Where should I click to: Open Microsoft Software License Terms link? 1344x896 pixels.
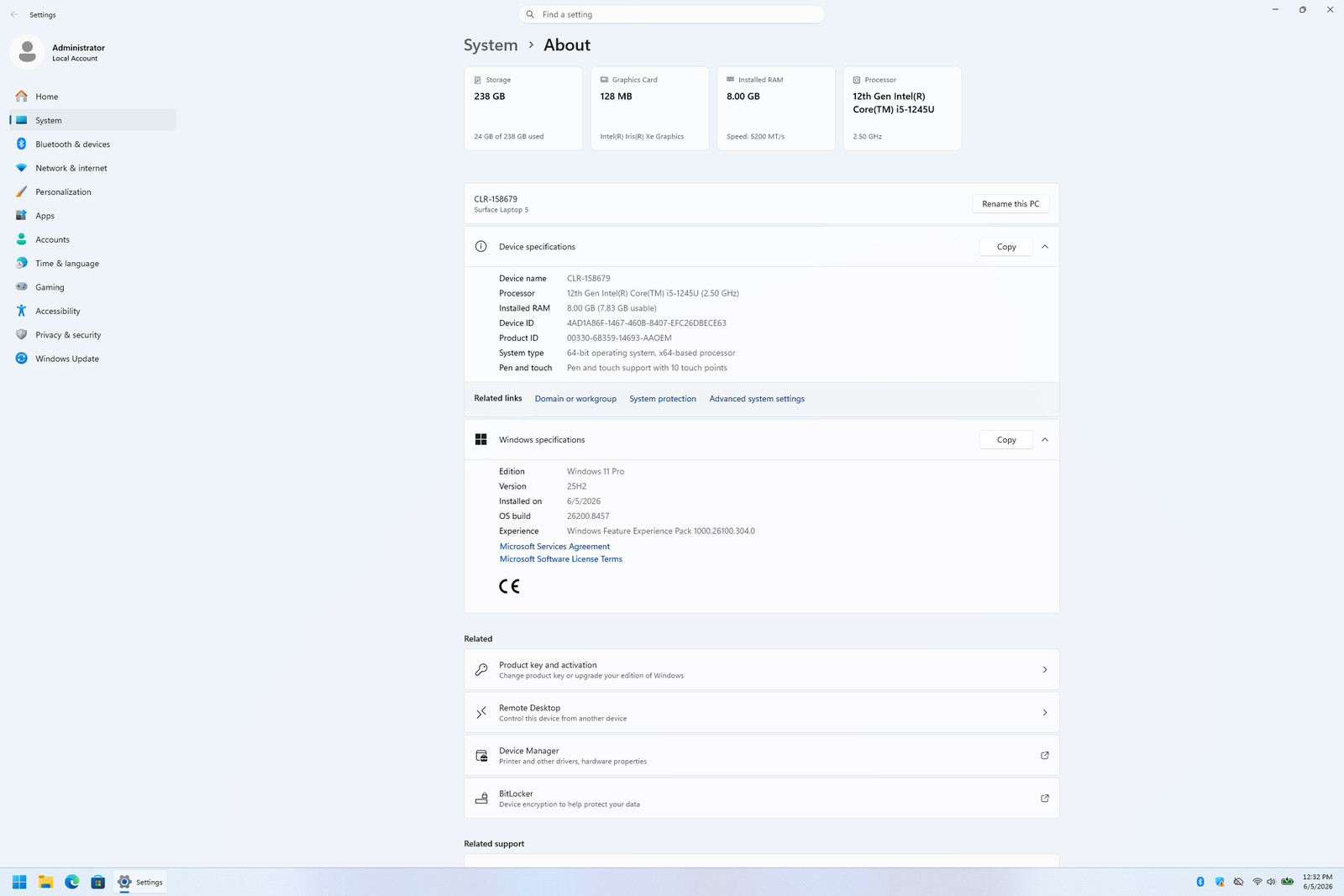point(561,559)
